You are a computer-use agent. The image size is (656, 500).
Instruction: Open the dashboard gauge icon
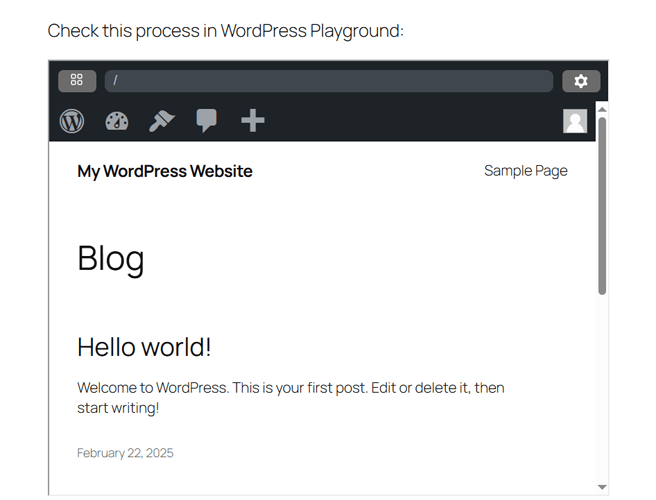(x=117, y=121)
